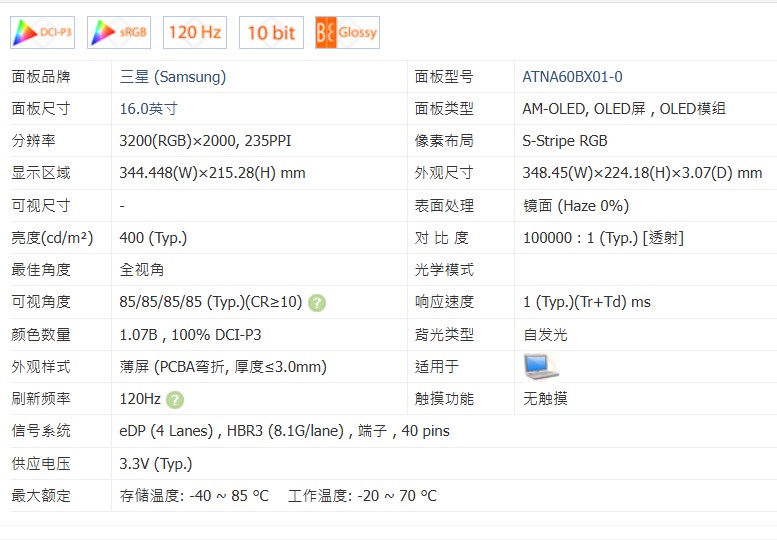
Task: Follow the 16.0英寸 panel size link
Action: coord(148,109)
